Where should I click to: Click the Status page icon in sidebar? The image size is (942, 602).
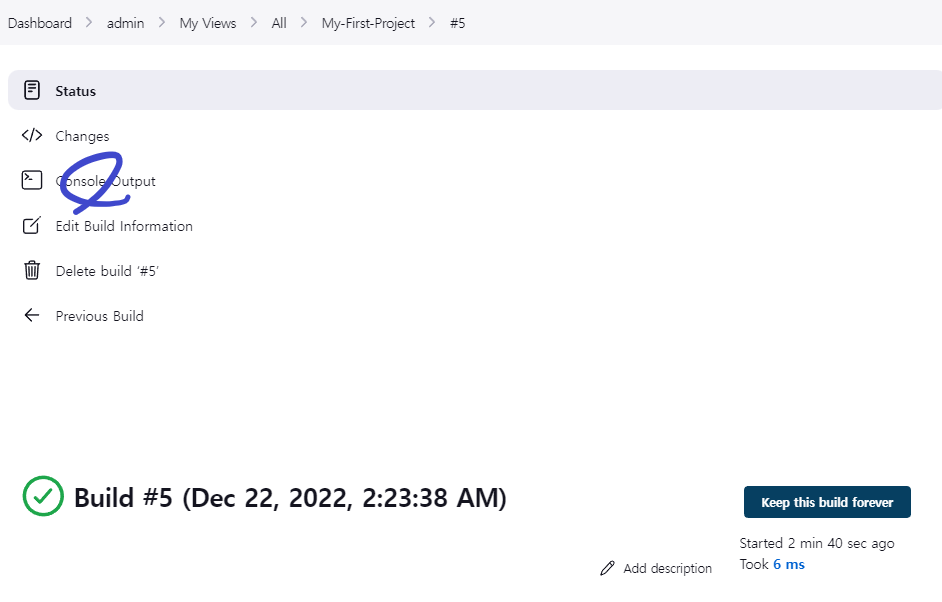pos(32,90)
